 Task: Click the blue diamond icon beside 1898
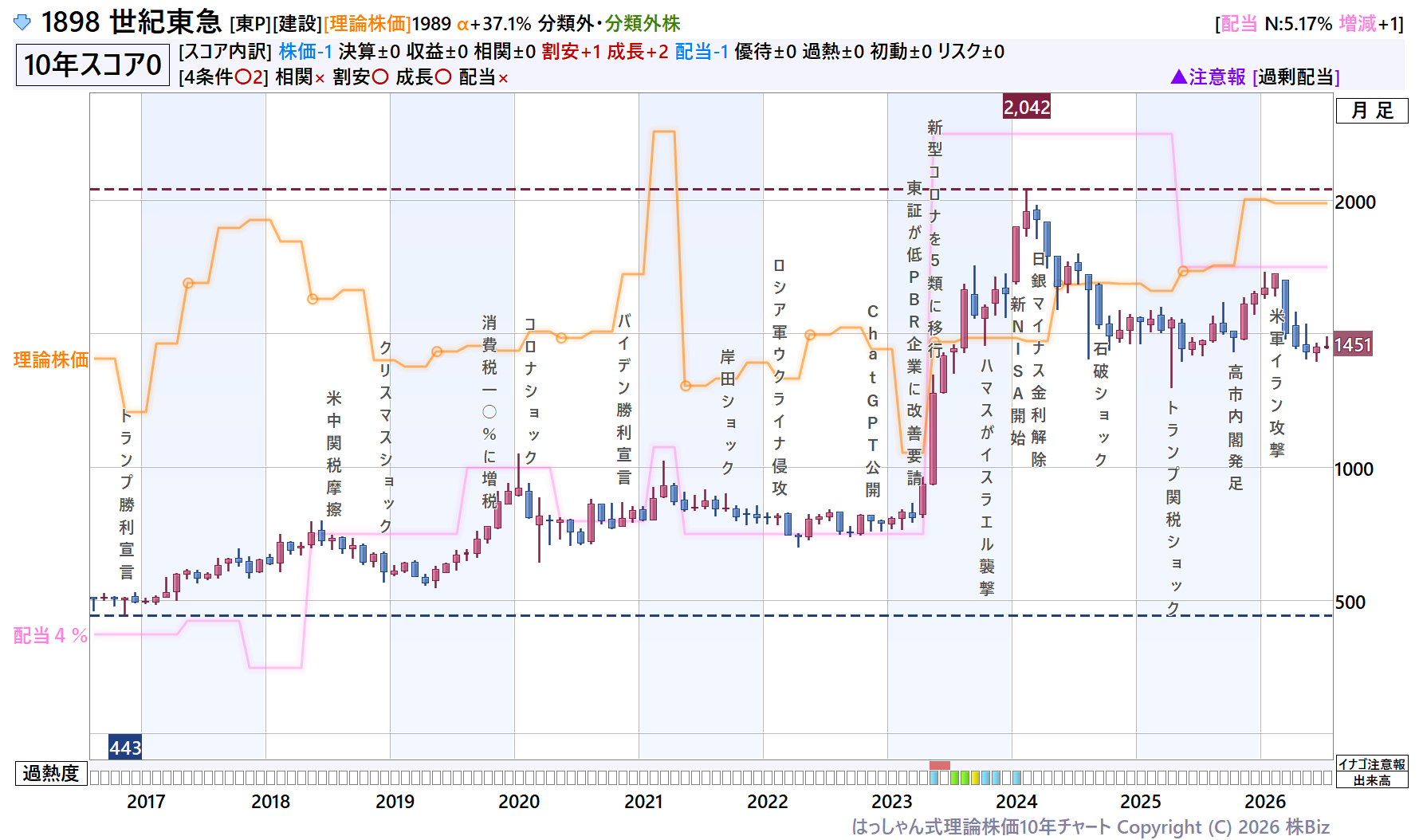coord(22,22)
